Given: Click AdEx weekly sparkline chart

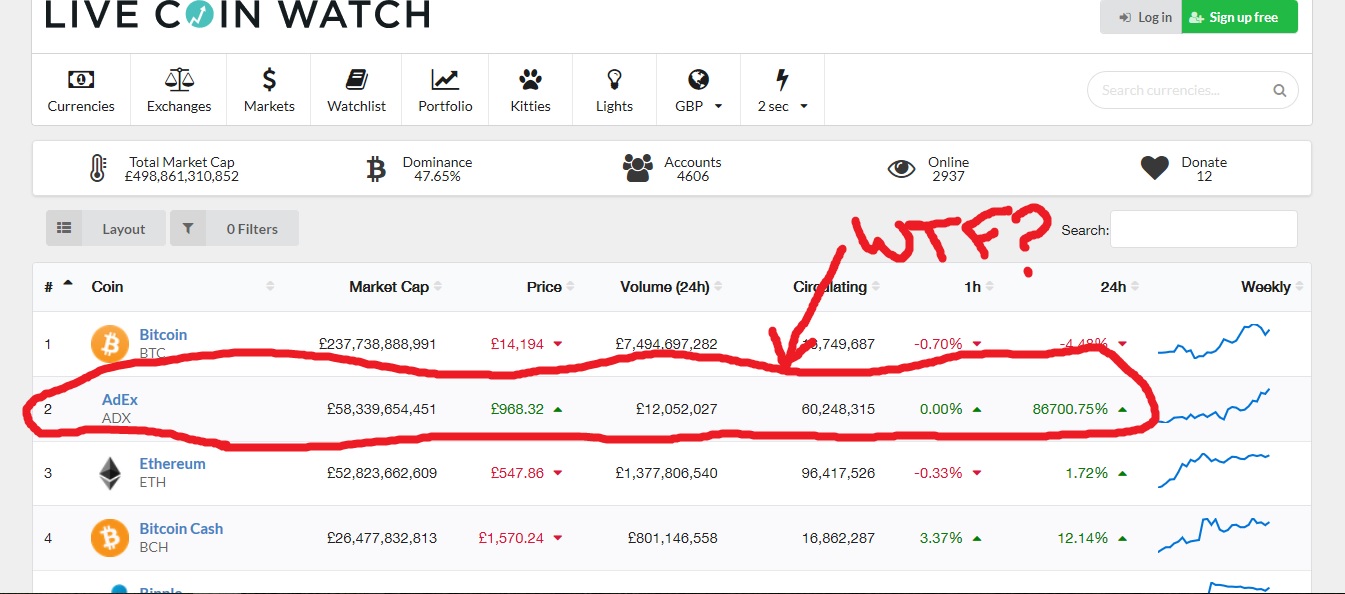Looking at the screenshot, I should tap(1214, 406).
